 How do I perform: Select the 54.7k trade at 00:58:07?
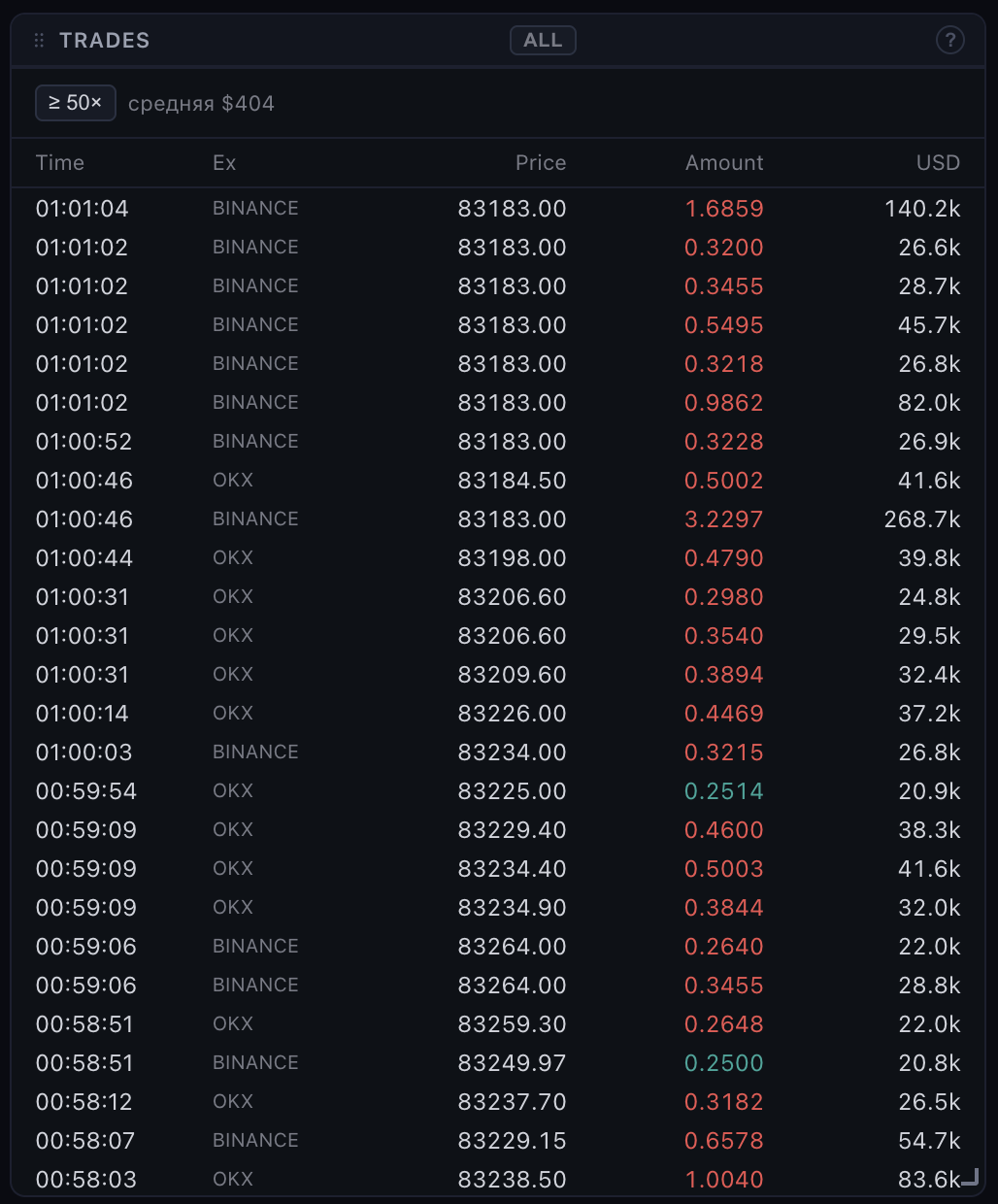point(498,1141)
